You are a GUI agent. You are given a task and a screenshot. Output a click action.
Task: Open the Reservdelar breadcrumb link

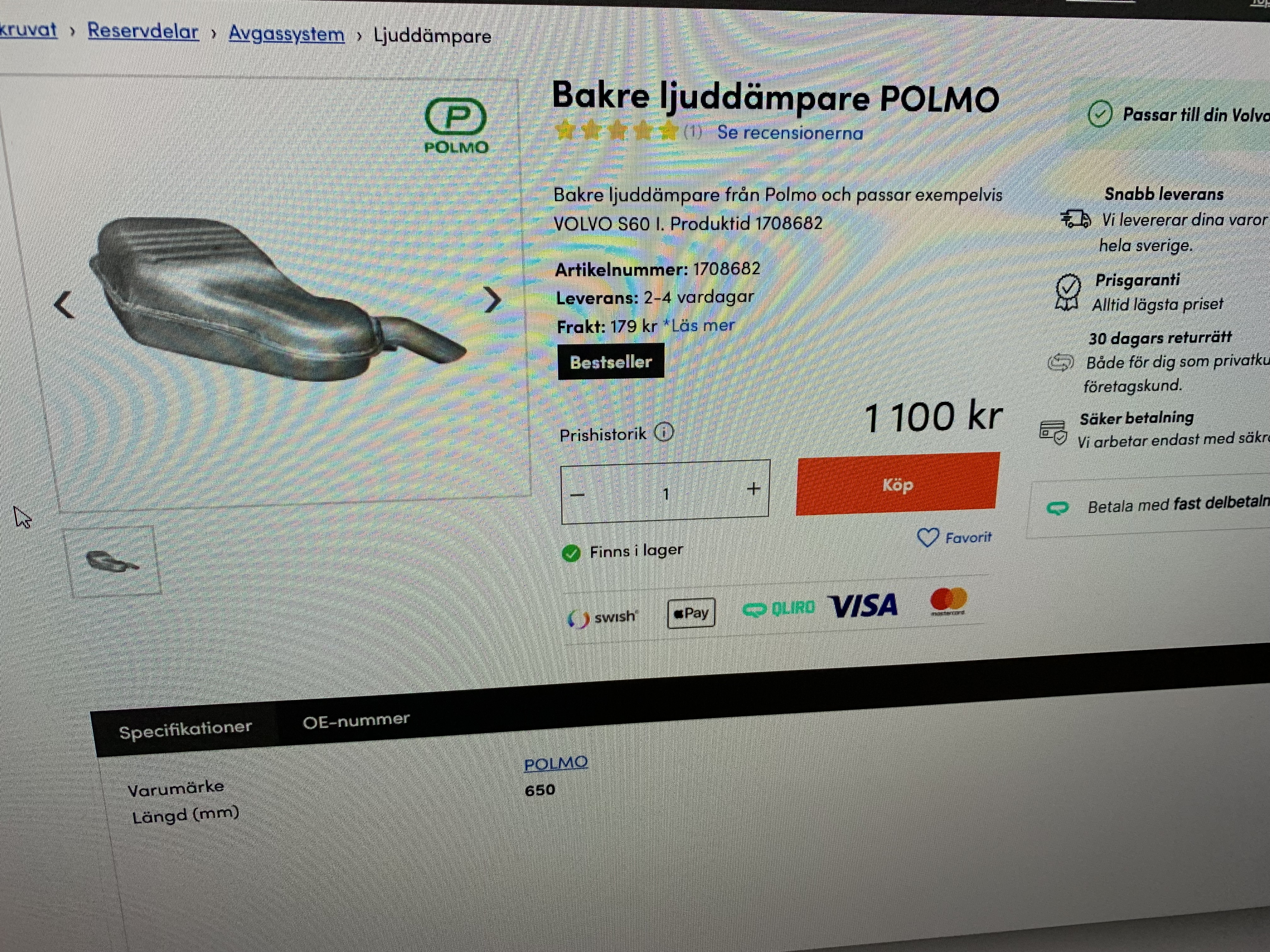pyautogui.click(x=143, y=31)
